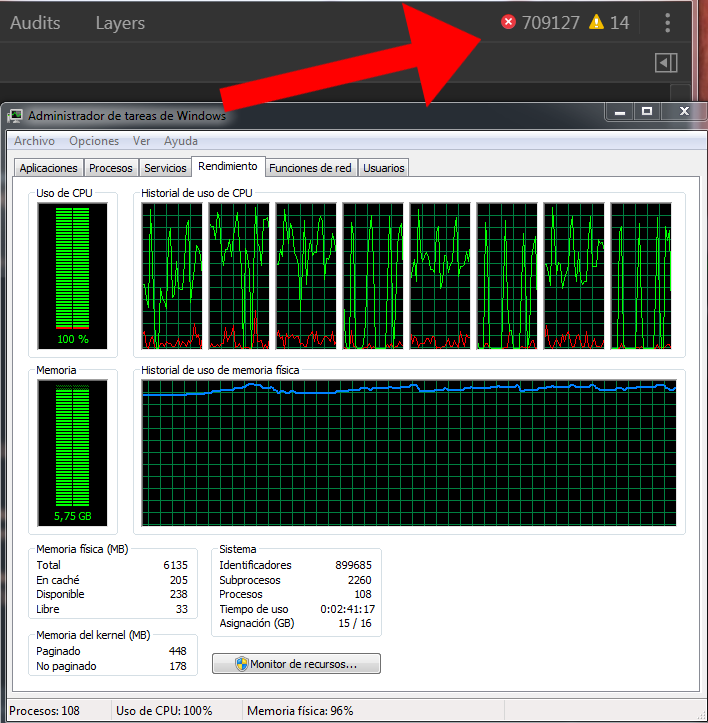Click Paginado value 448
Screen dimensions: 708x723
pos(178,651)
